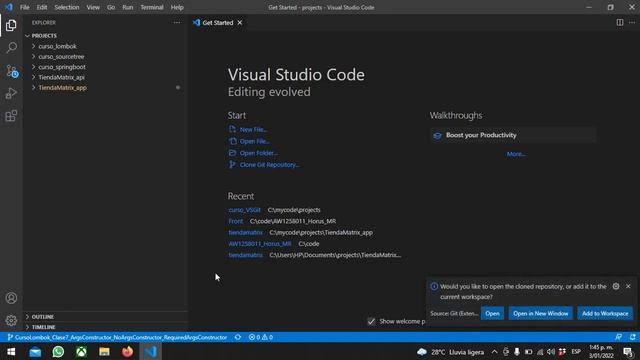This screenshot has width=640, height=360.
Task: Open recent curso_VSGit project
Action: (244, 210)
